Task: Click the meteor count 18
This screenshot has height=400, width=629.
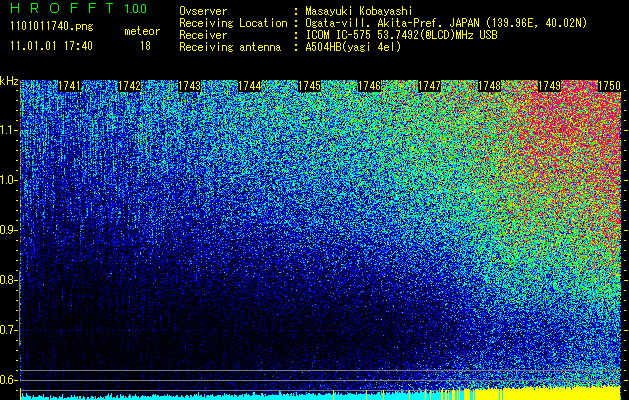Action: coord(145,46)
